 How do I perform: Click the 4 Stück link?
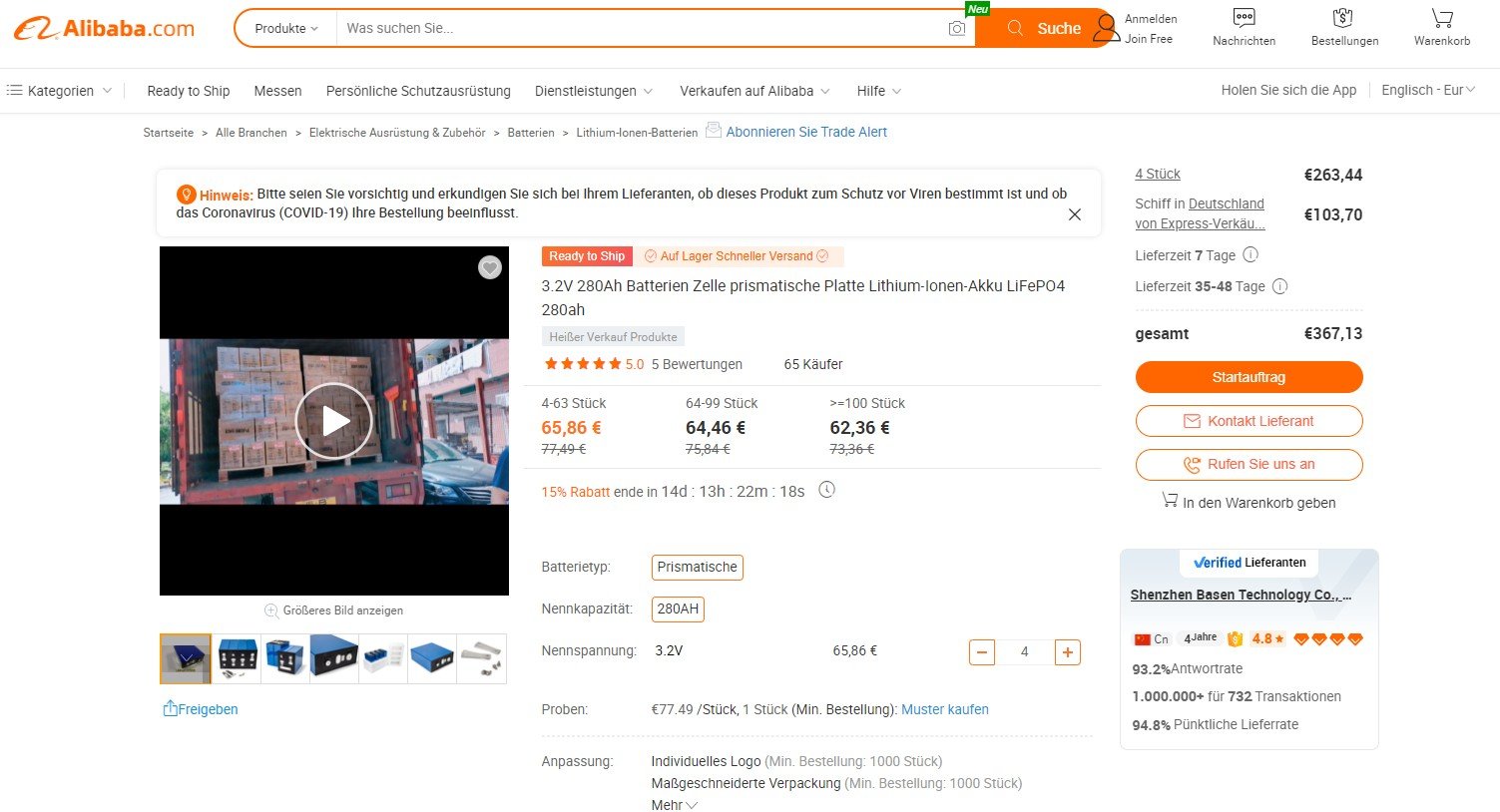point(1158,174)
